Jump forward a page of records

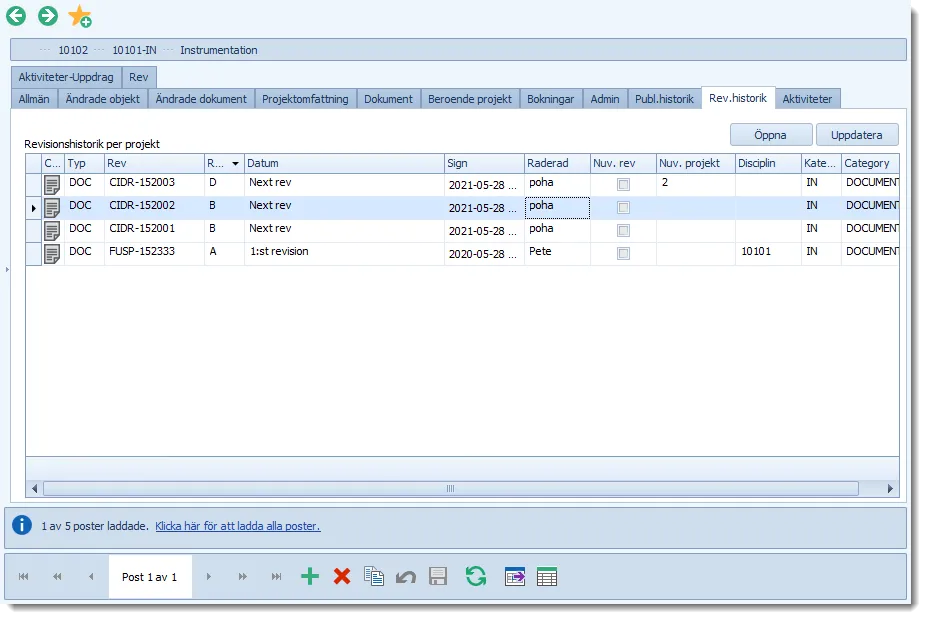point(243,576)
